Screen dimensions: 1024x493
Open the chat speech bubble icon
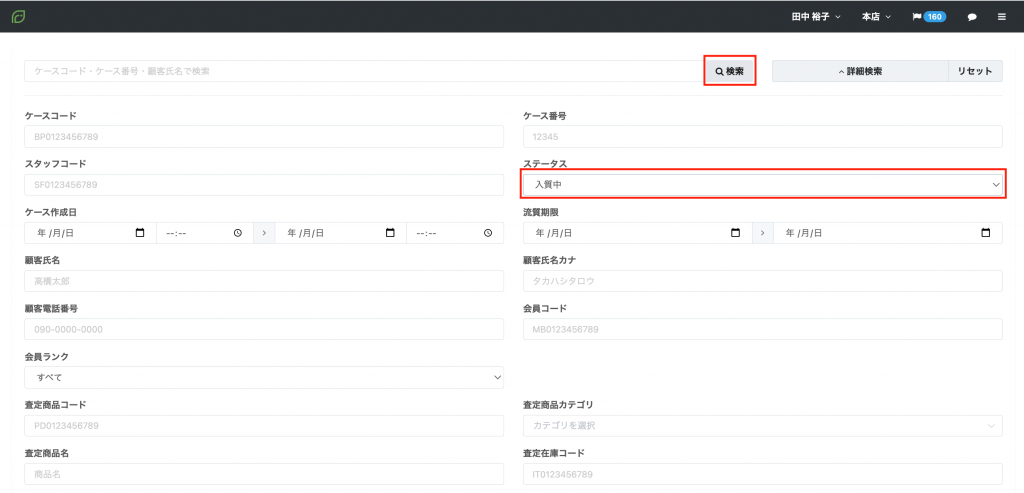click(x=972, y=17)
